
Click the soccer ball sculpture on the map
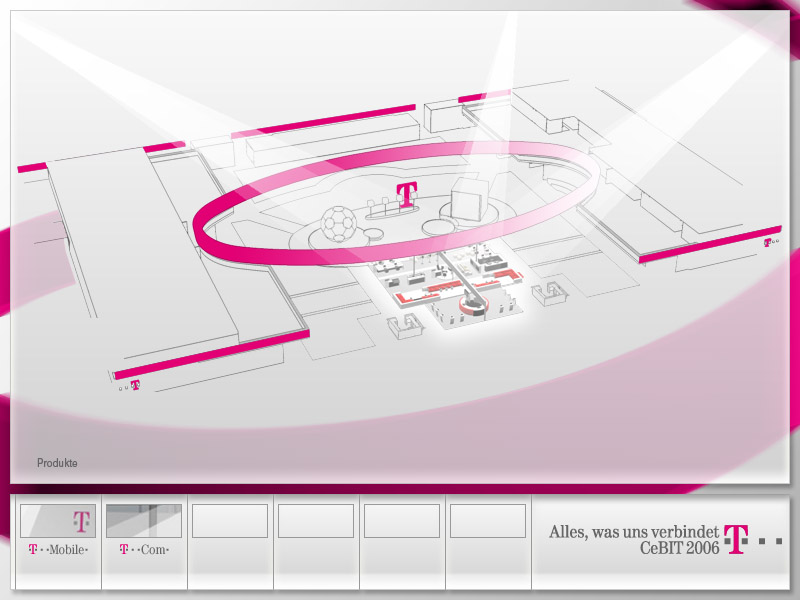[x=340, y=226]
